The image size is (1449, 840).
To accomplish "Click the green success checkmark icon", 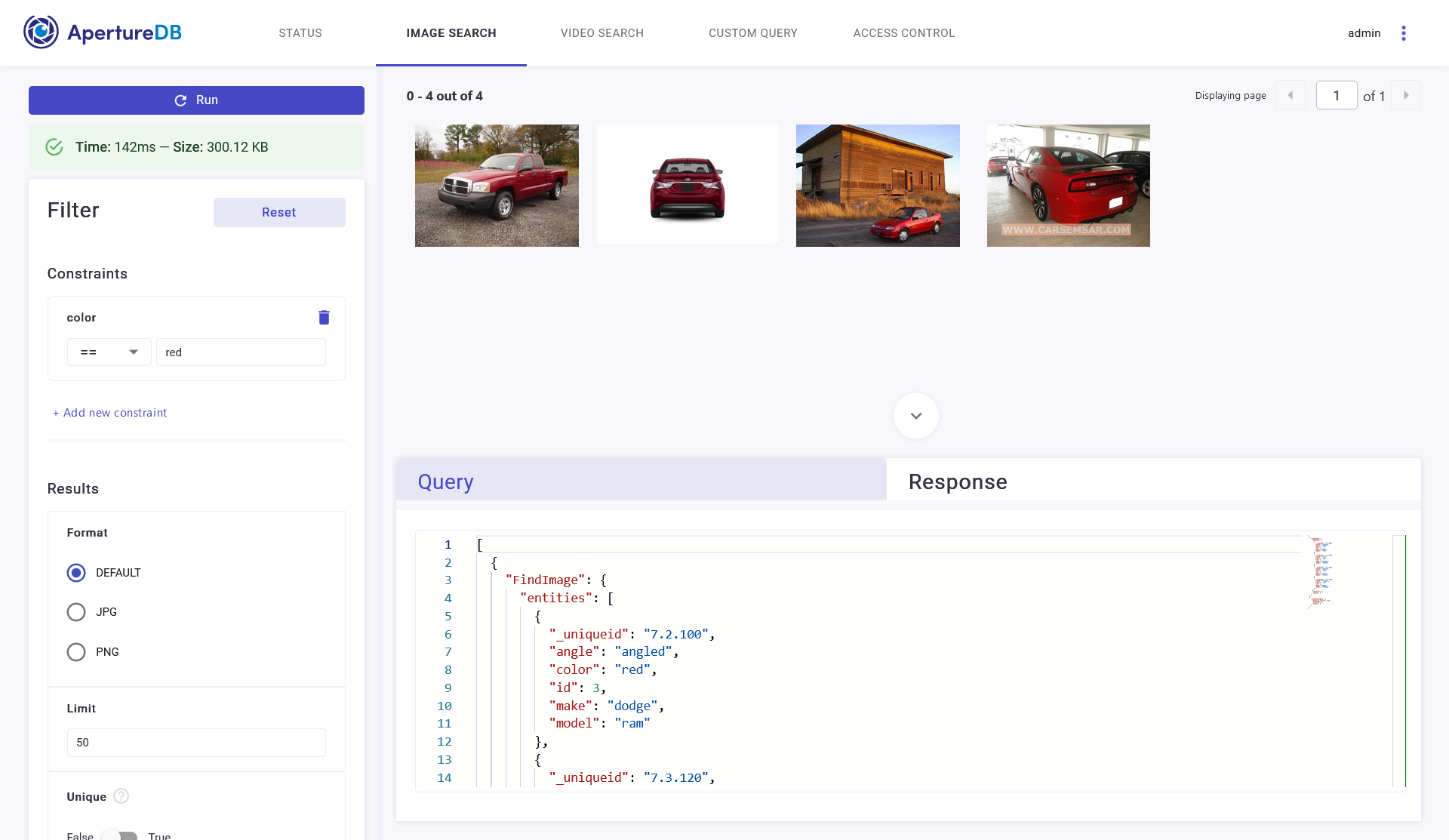I will (x=54, y=147).
